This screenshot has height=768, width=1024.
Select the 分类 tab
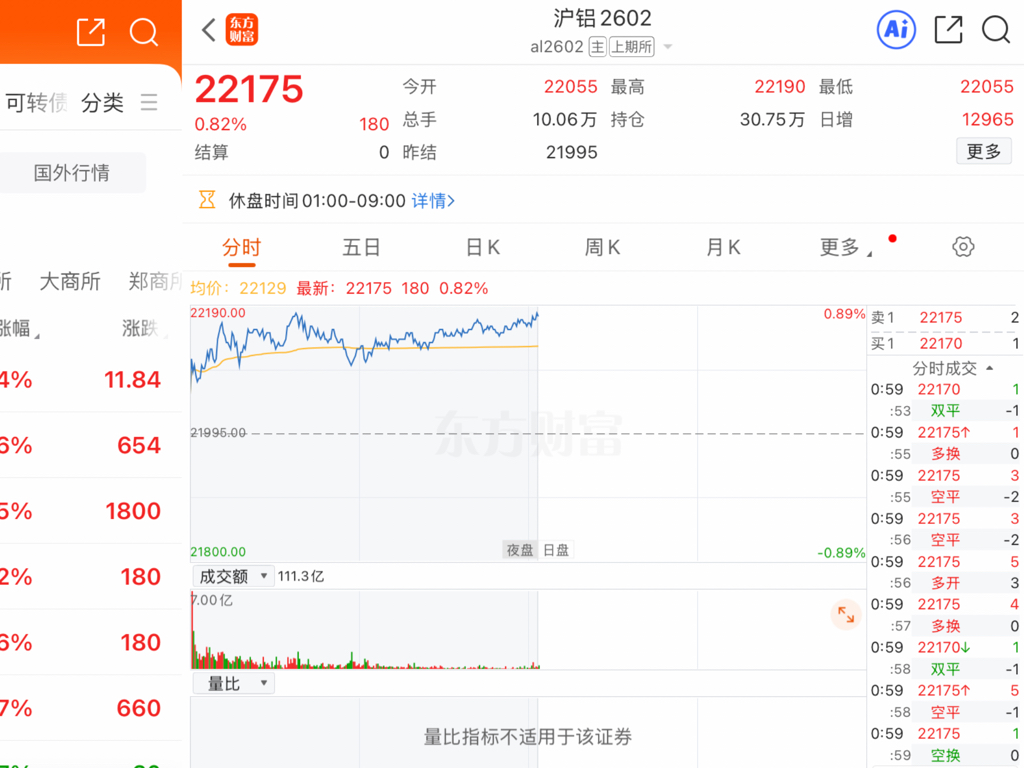click(103, 103)
